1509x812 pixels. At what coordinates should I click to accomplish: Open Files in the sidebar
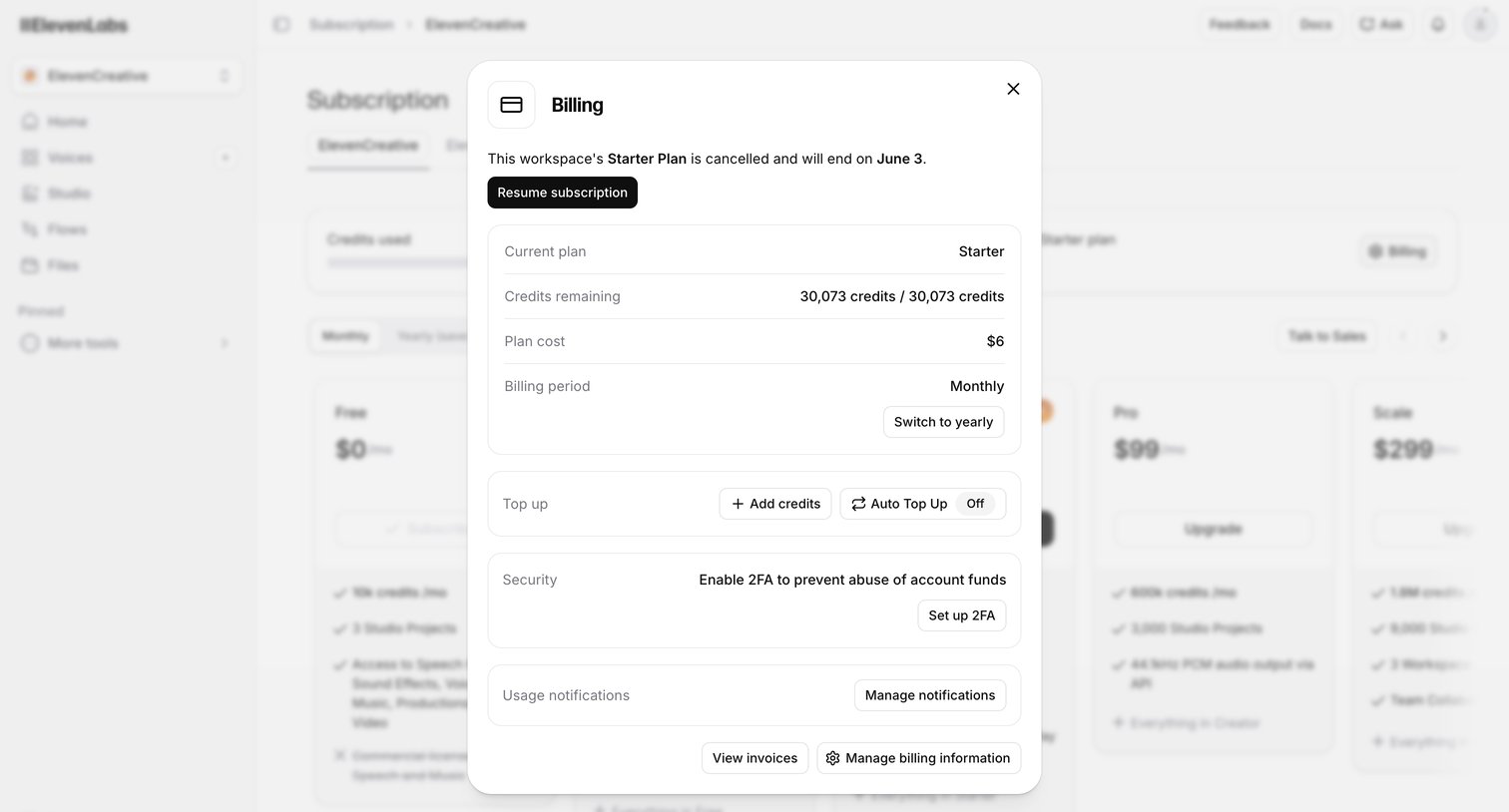[127, 265]
